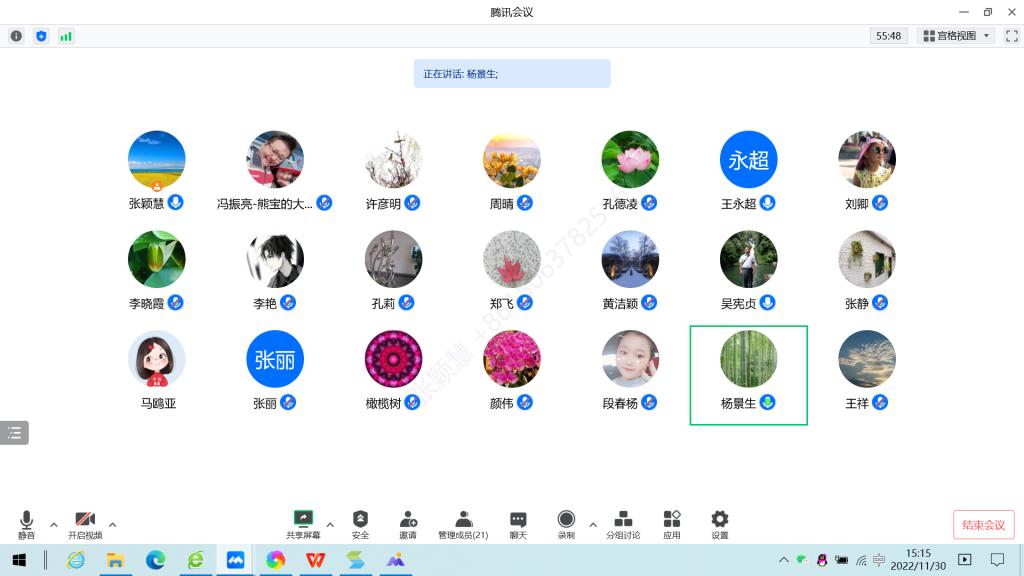This screenshot has height=576, width=1024.
Task: Toggle the 静音 microphone mute button
Action: coord(26,524)
